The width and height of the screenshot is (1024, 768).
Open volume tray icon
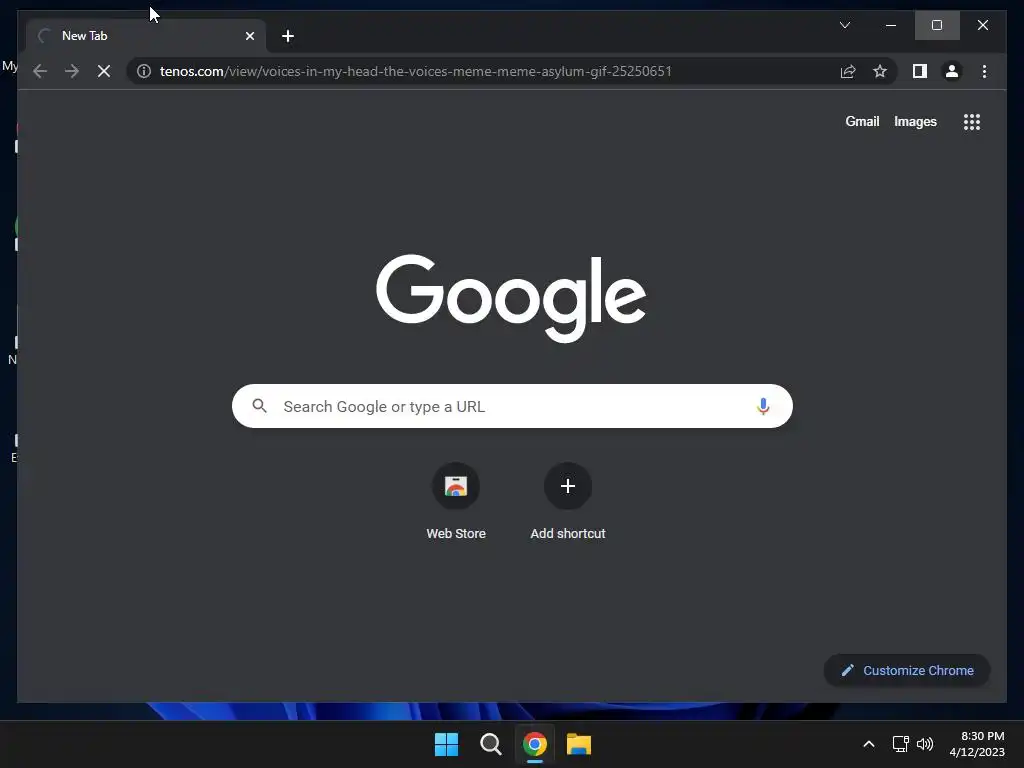tap(925, 744)
